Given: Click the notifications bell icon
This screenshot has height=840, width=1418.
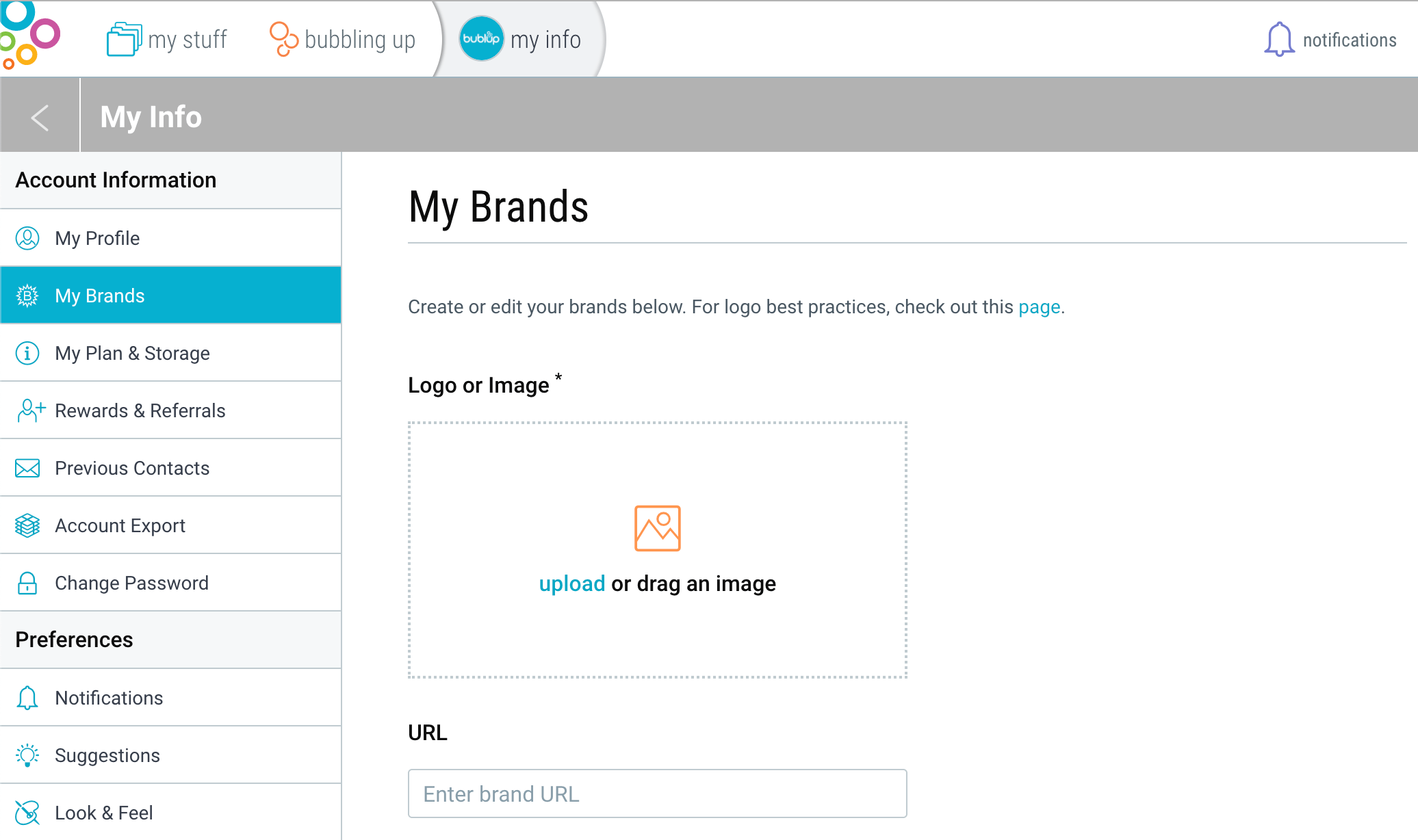Looking at the screenshot, I should (x=1279, y=39).
